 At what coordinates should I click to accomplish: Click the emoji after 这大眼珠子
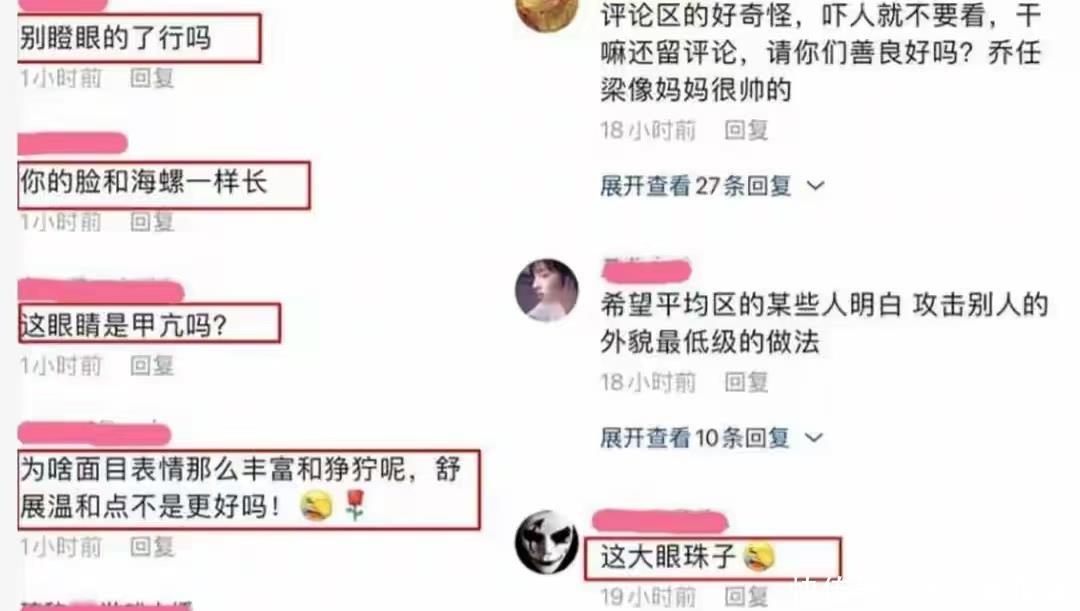point(759,557)
